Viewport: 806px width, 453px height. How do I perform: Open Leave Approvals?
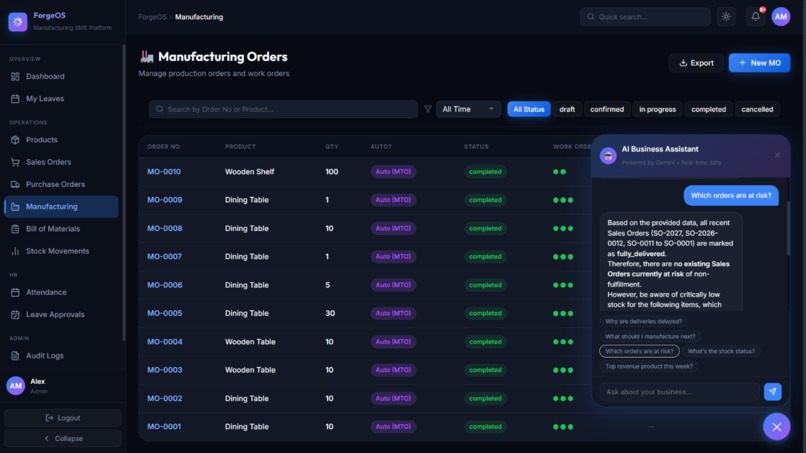[x=62, y=314]
